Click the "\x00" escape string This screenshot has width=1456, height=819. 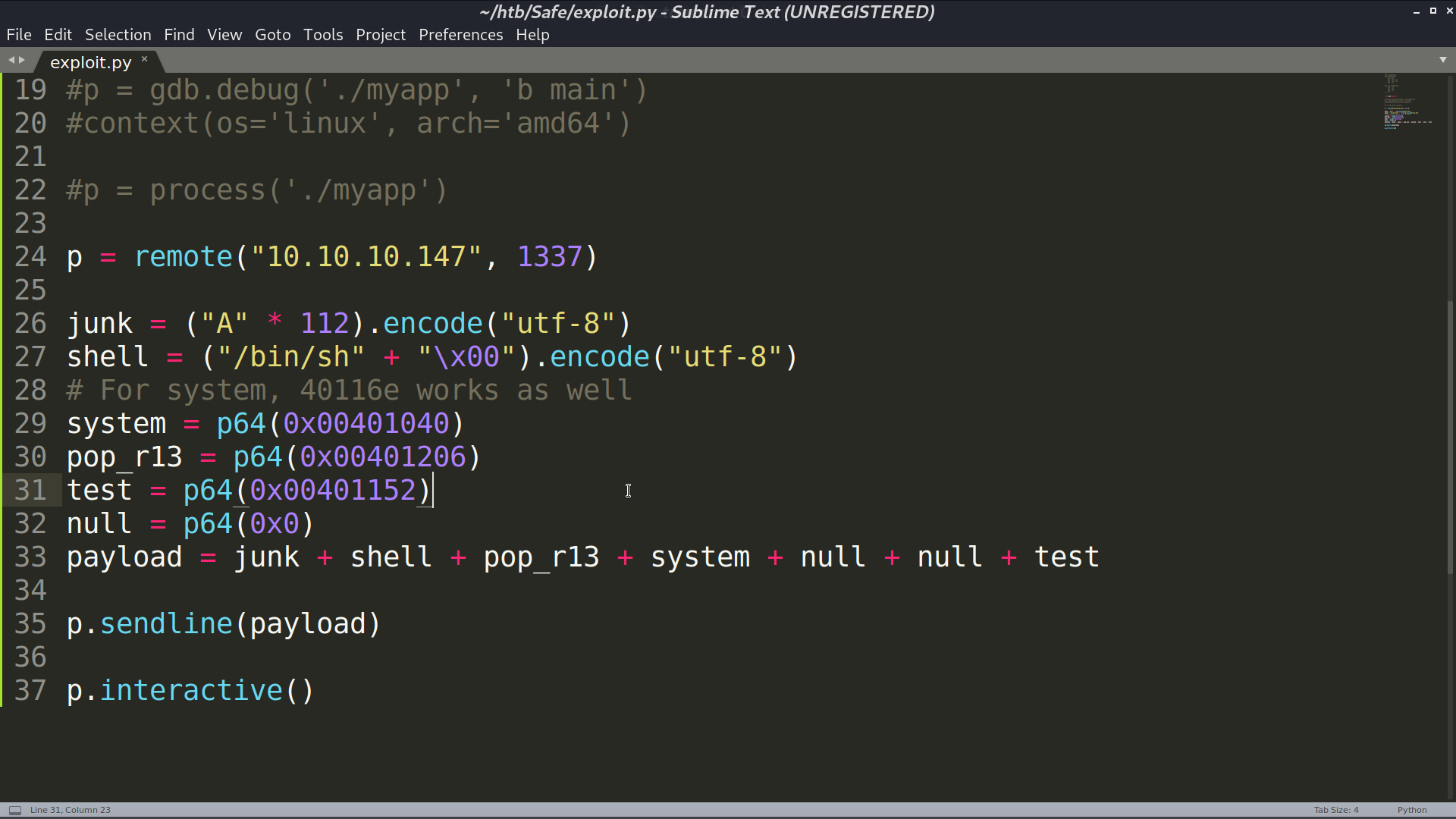(x=467, y=357)
